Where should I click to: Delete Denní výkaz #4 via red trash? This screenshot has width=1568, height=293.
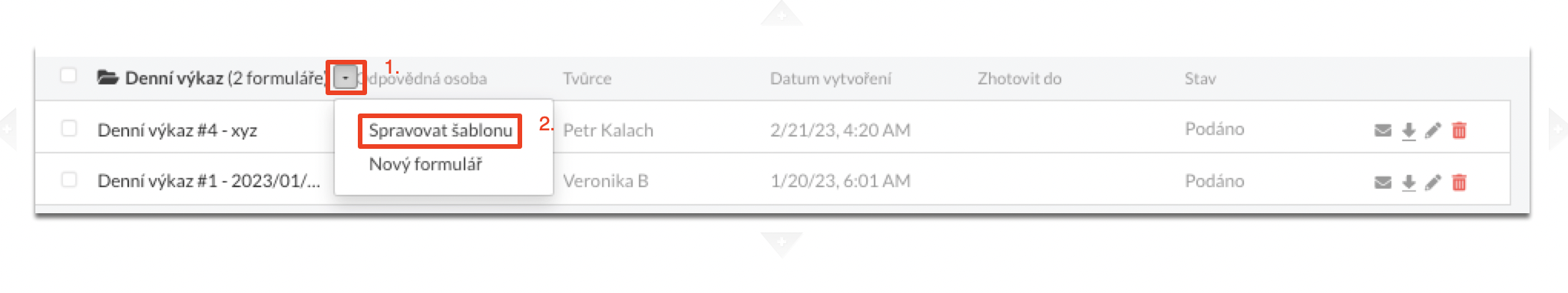pyautogui.click(x=1459, y=130)
